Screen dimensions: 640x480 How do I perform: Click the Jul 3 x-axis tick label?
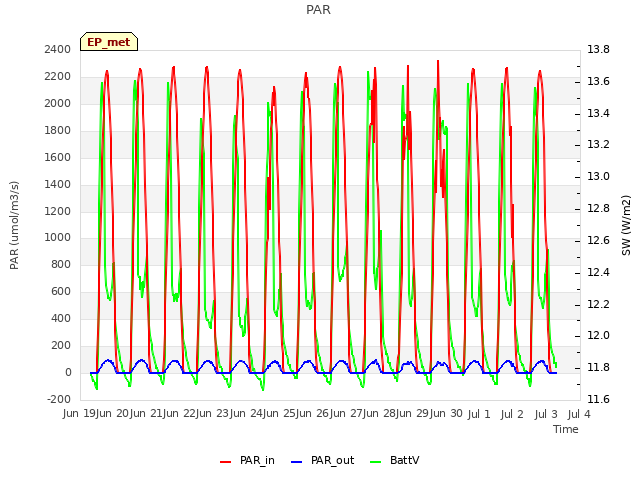click(546, 414)
